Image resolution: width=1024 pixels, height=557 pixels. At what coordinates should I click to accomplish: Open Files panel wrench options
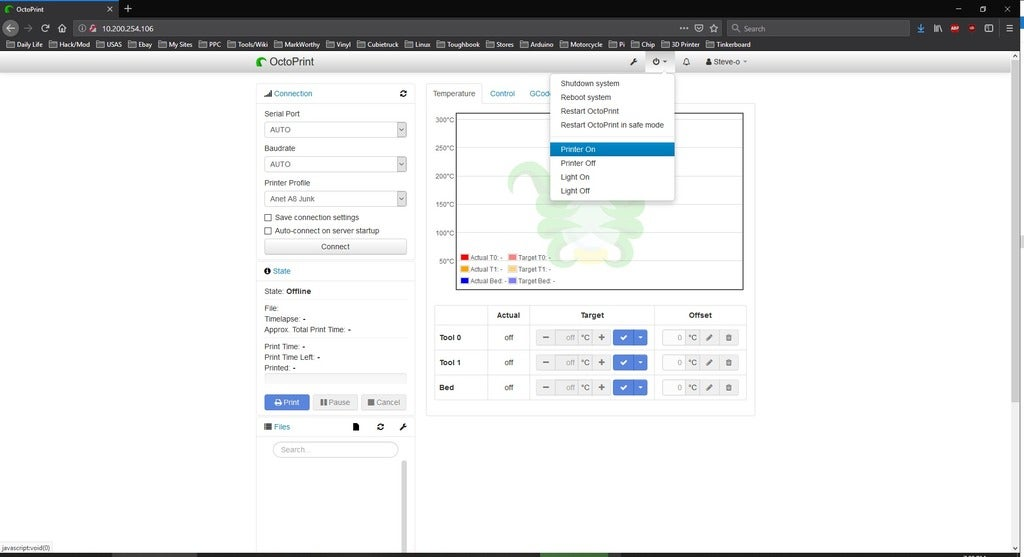pyautogui.click(x=403, y=427)
